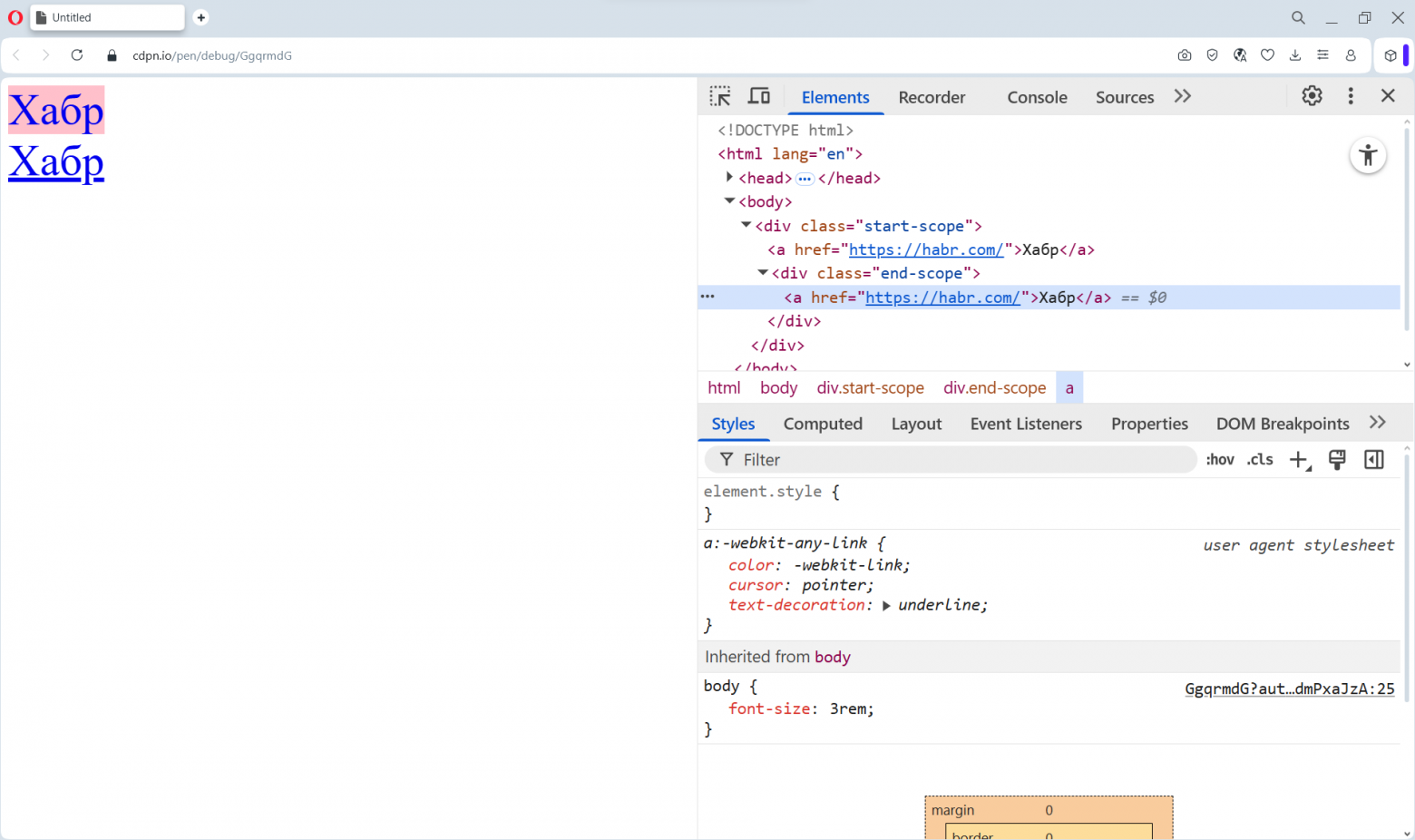Select div.end-scope breadcrumb
This screenshot has width=1415, height=840.
[x=994, y=387]
